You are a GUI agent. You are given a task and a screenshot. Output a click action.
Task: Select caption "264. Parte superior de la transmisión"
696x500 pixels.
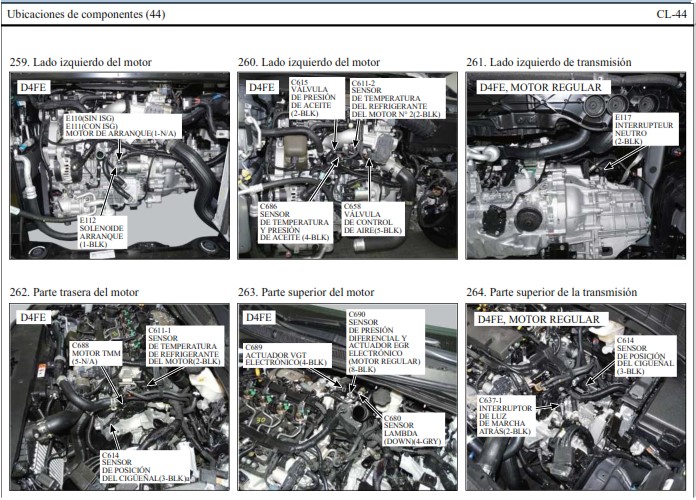click(x=552, y=292)
